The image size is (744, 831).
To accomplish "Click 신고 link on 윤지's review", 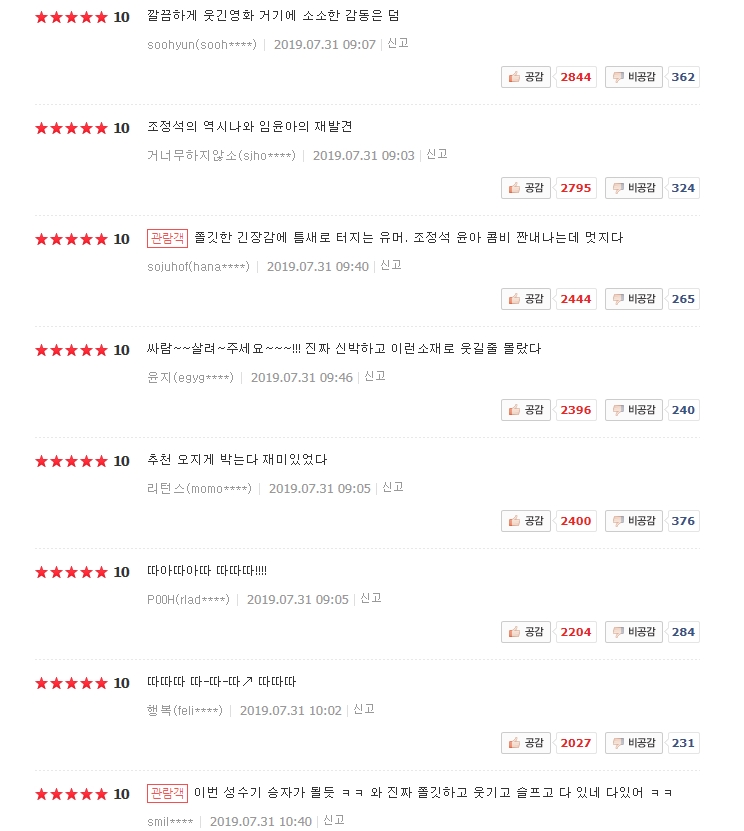I will (375, 376).
